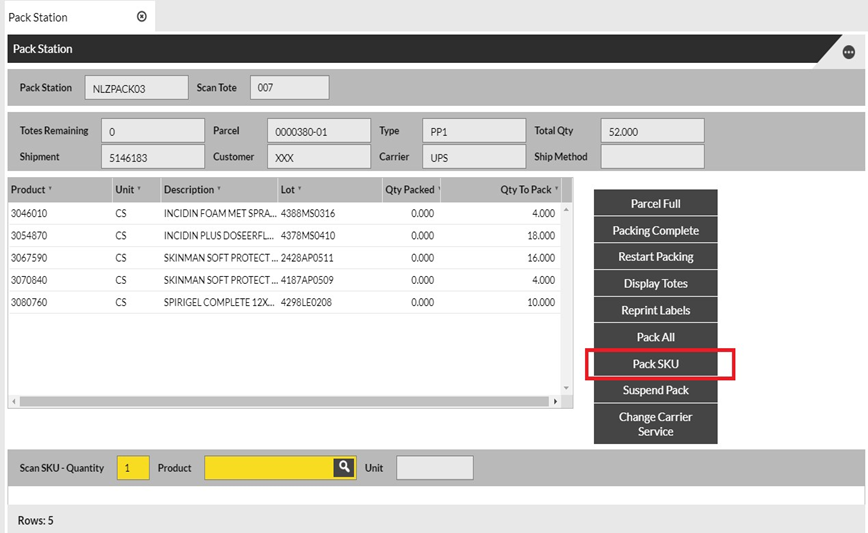
Task: Open the ellipsis options menu
Action: 848,53
